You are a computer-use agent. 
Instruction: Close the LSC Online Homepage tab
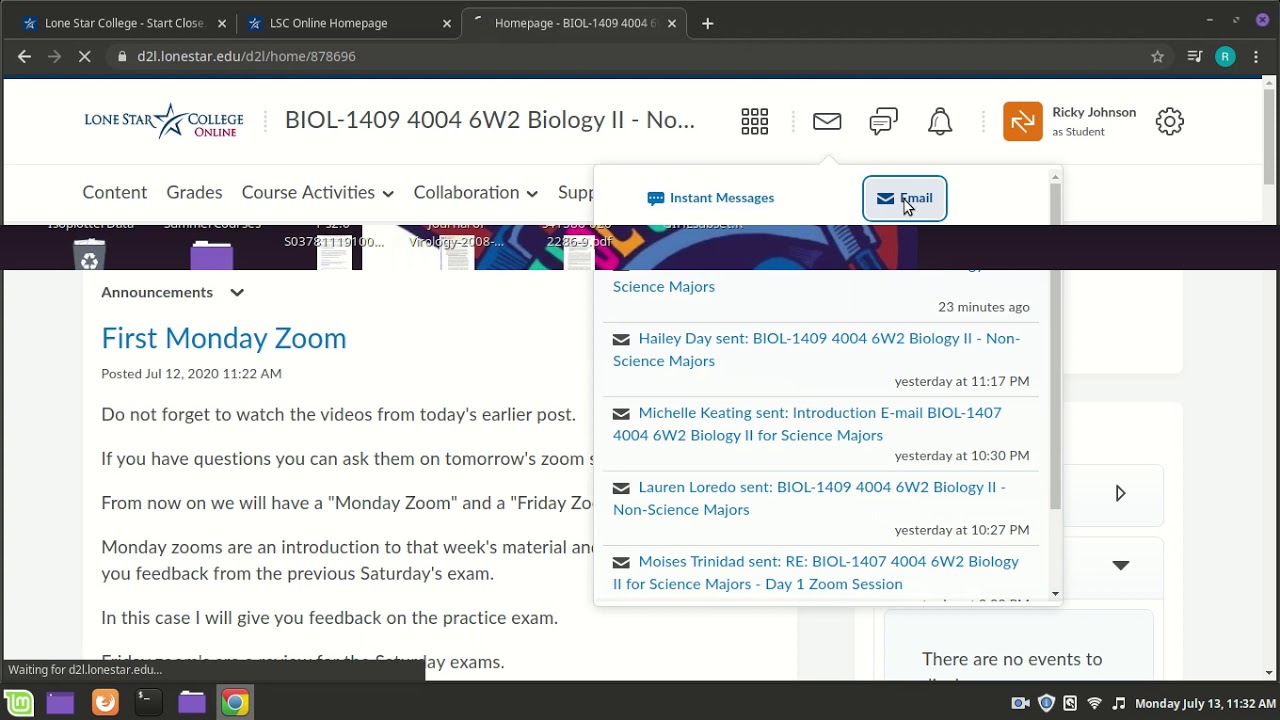tap(447, 23)
